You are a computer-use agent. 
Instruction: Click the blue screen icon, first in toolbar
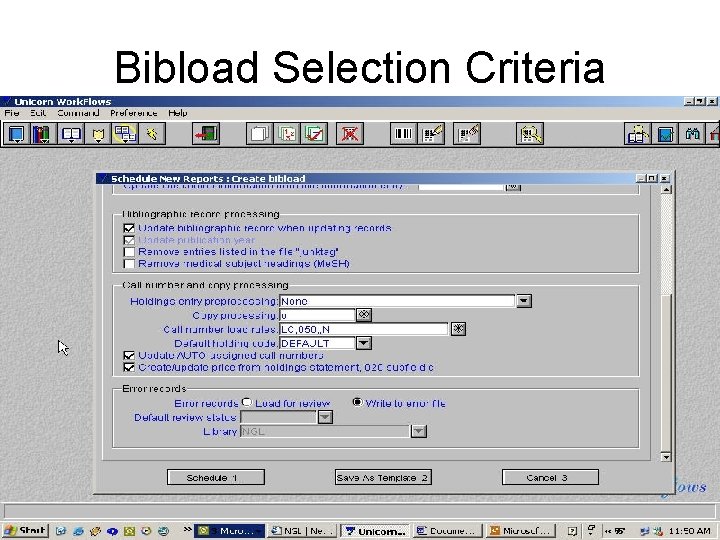16,134
